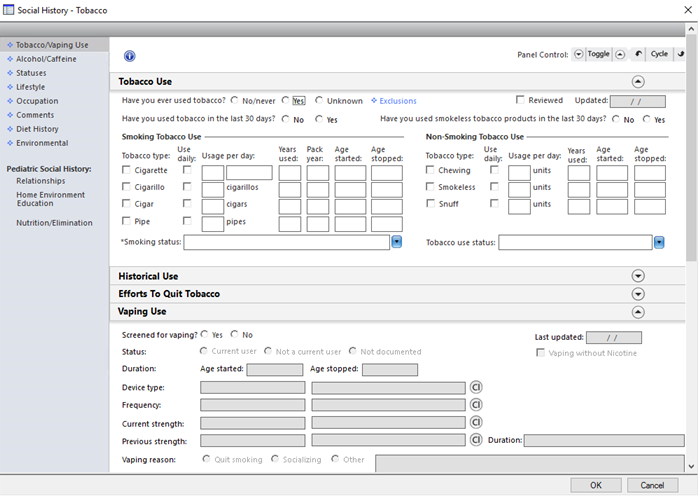Click the blue information icon
Image resolution: width=698 pixels, height=496 pixels.
pyautogui.click(x=130, y=56)
